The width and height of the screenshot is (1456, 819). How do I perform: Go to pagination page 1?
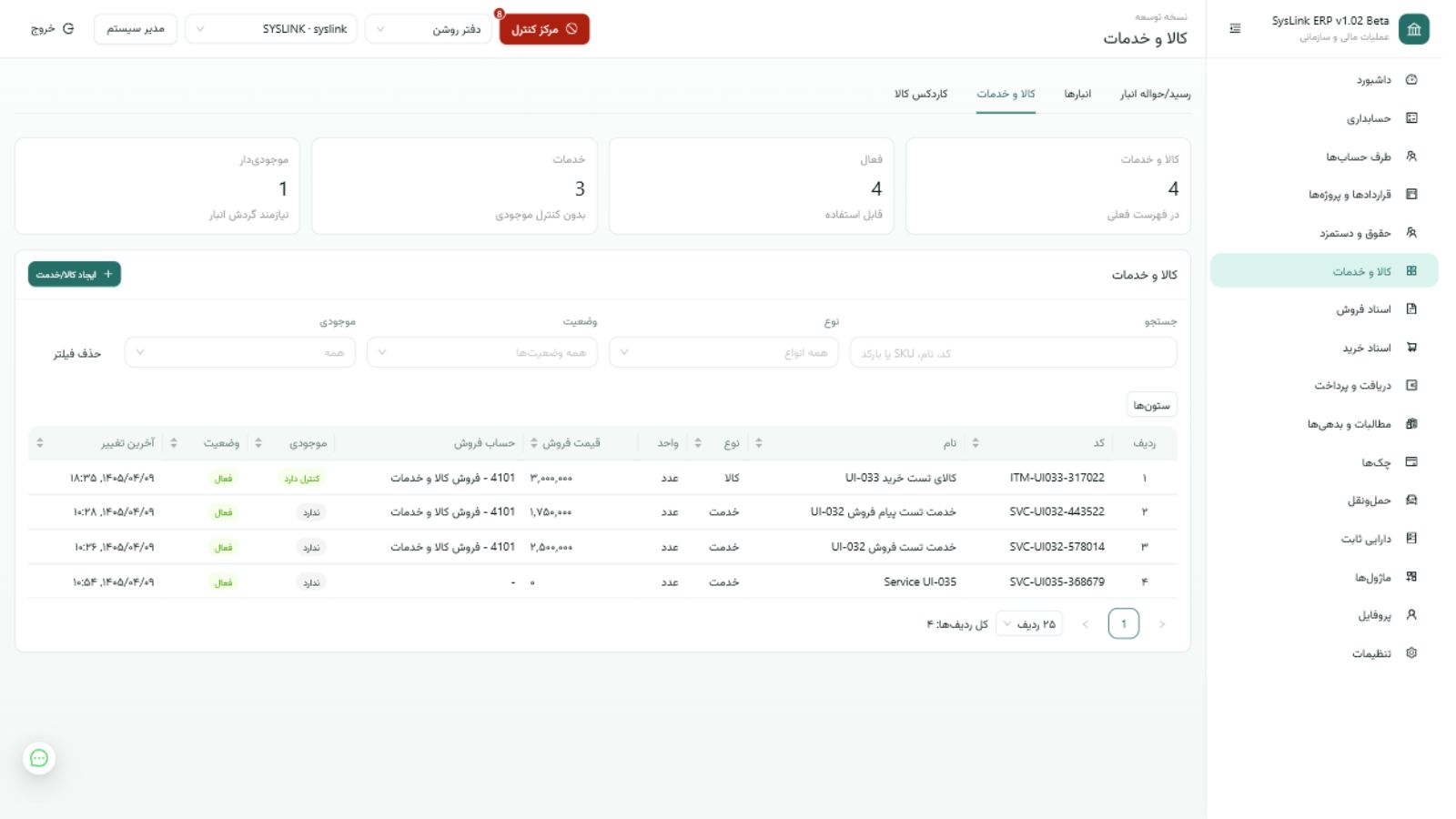click(1124, 623)
